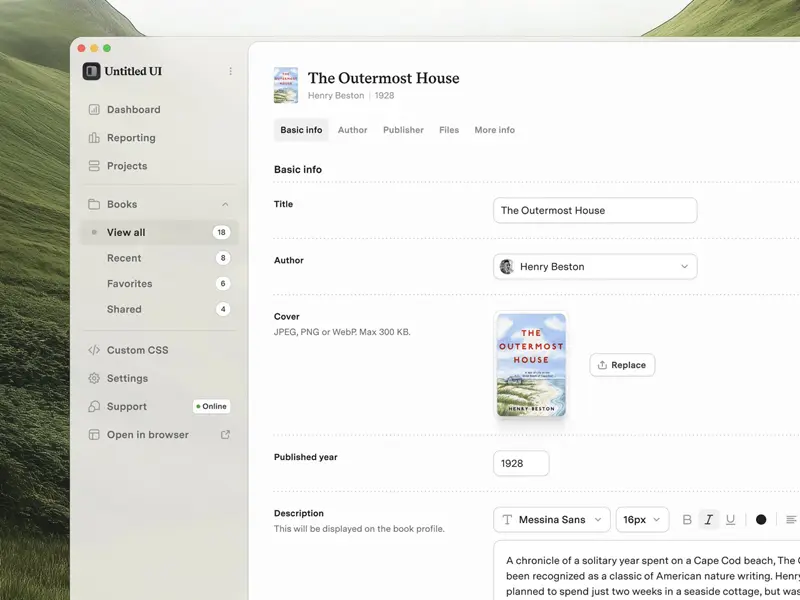Open the Projects panel
This screenshot has width=800, height=600.
124,166
